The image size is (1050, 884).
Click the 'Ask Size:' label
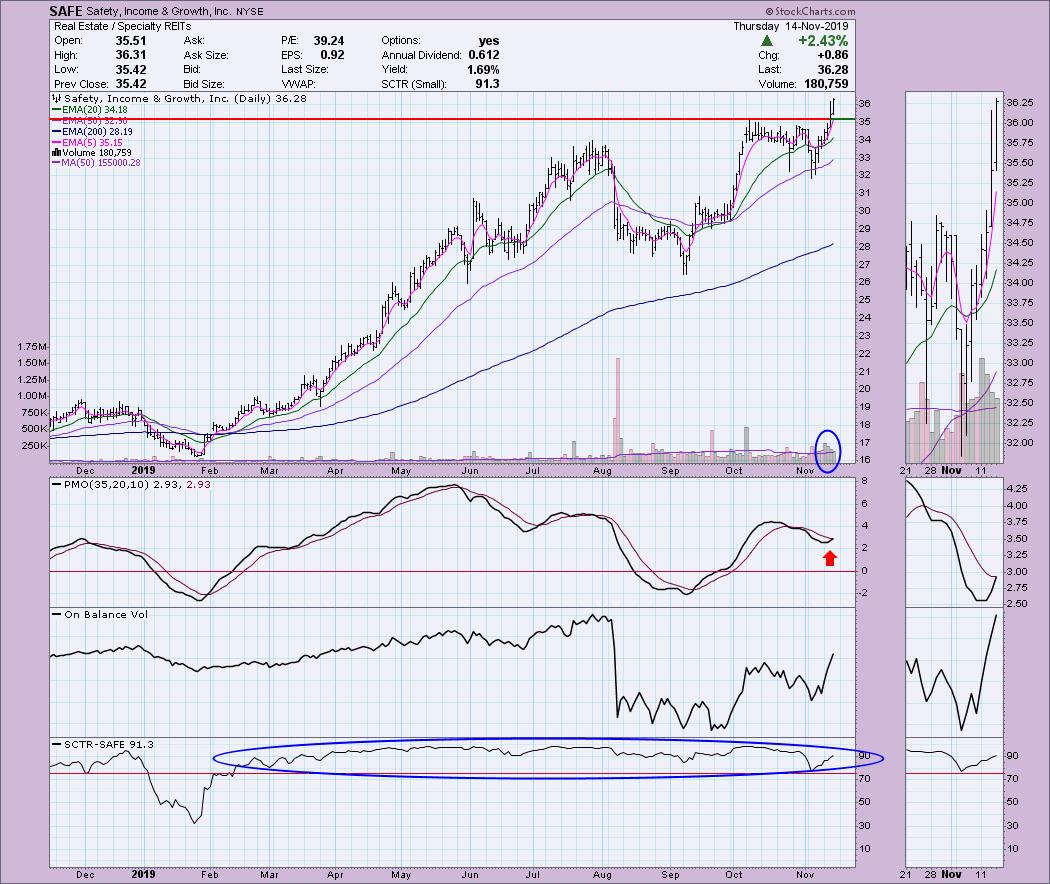pyautogui.click(x=206, y=55)
